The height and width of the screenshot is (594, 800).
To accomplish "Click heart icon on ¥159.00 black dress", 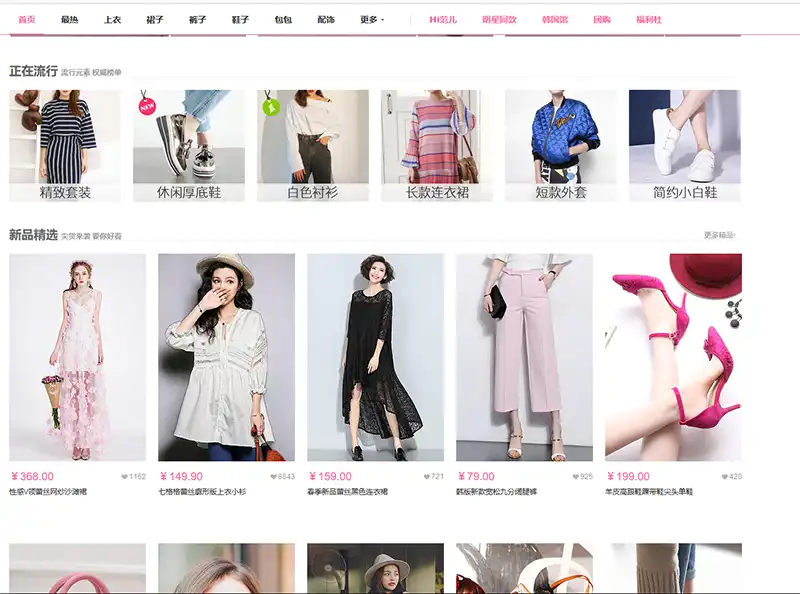I will point(427,477).
